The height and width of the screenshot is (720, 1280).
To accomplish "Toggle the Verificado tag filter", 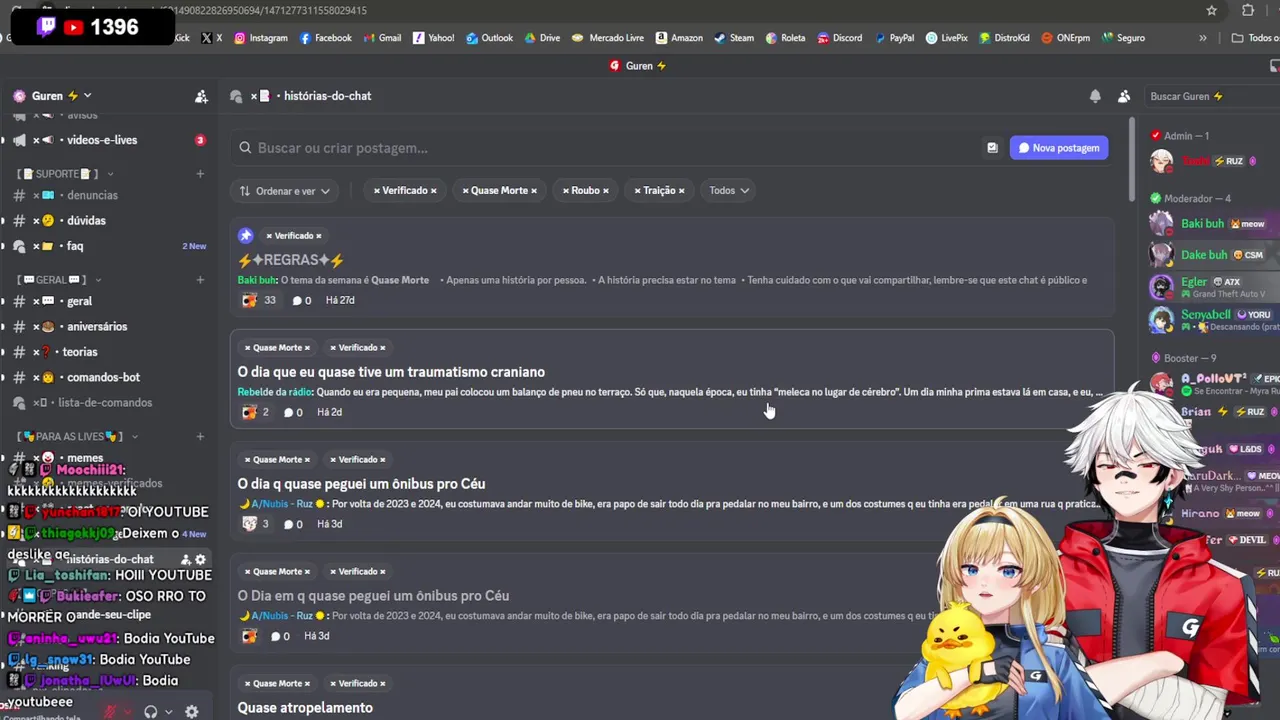I will pos(405,190).
